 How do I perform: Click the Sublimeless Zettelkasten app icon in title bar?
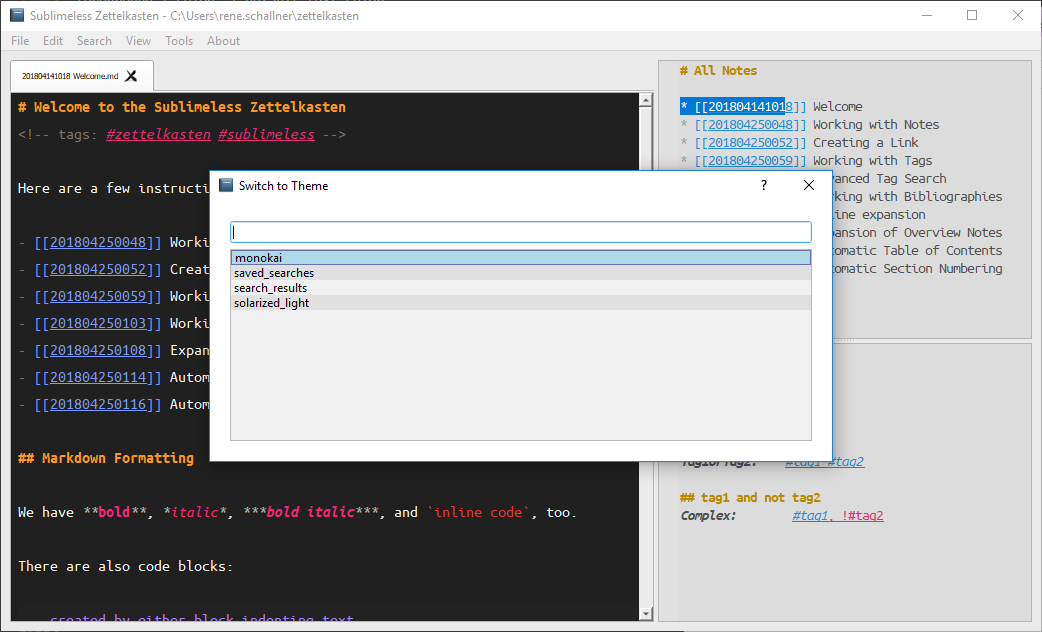pyautogui.click(x=17, y=15)
